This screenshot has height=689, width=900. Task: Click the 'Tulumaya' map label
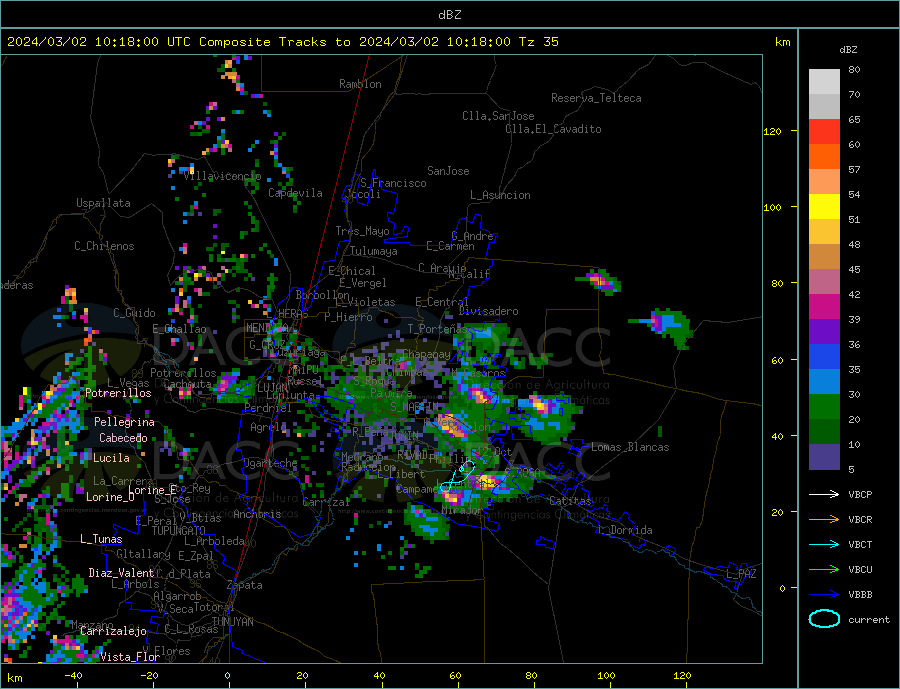[374, 251]
